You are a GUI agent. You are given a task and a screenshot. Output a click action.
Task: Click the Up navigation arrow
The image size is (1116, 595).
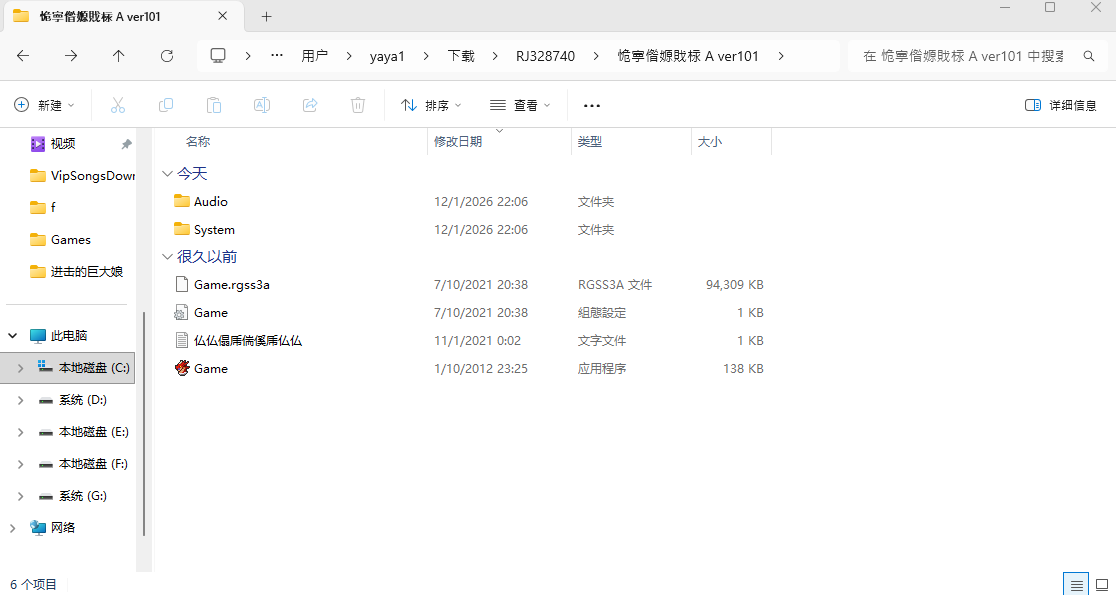click(x=118, y=56)
